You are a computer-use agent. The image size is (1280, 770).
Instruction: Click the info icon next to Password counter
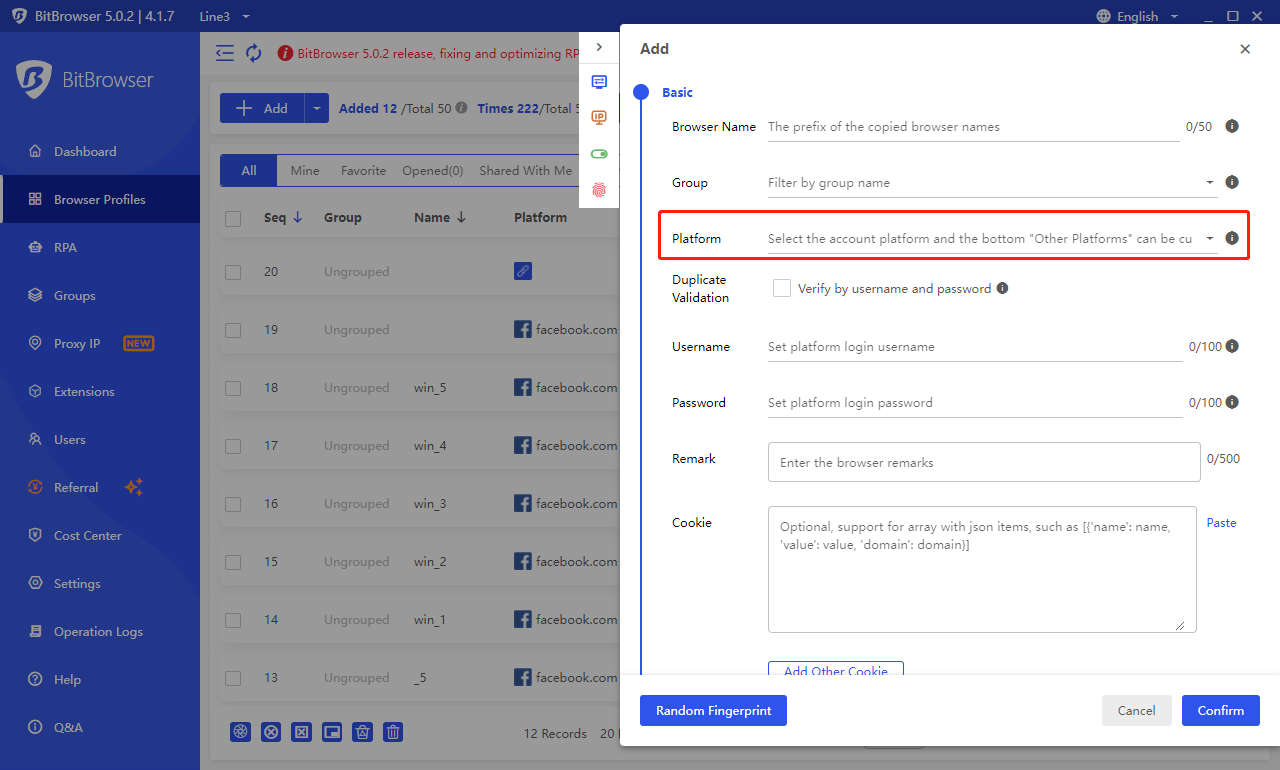[x=1232, y=403]
